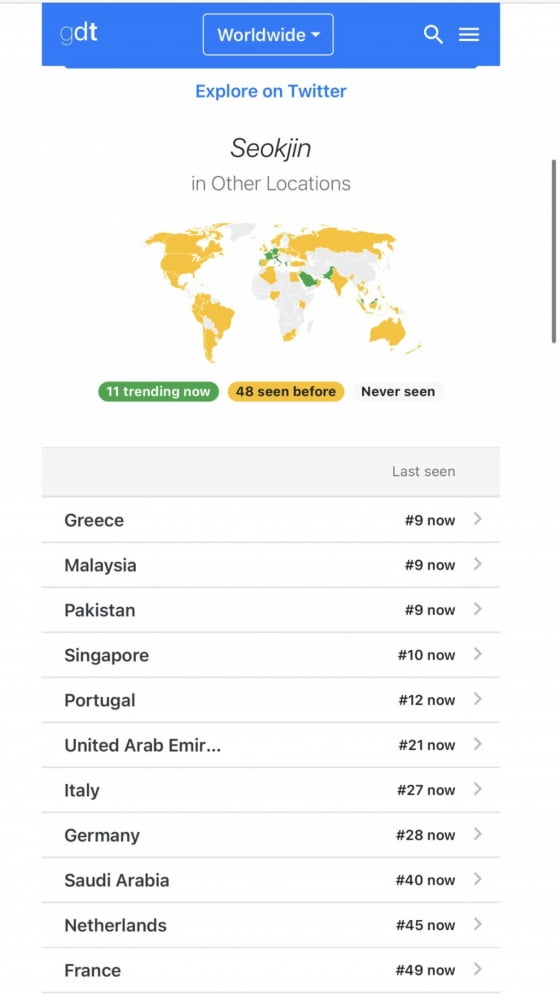This screenshot has width=560, height=995.
Task: Click the Germany row arrow
Action: click(x=477, y=834)
